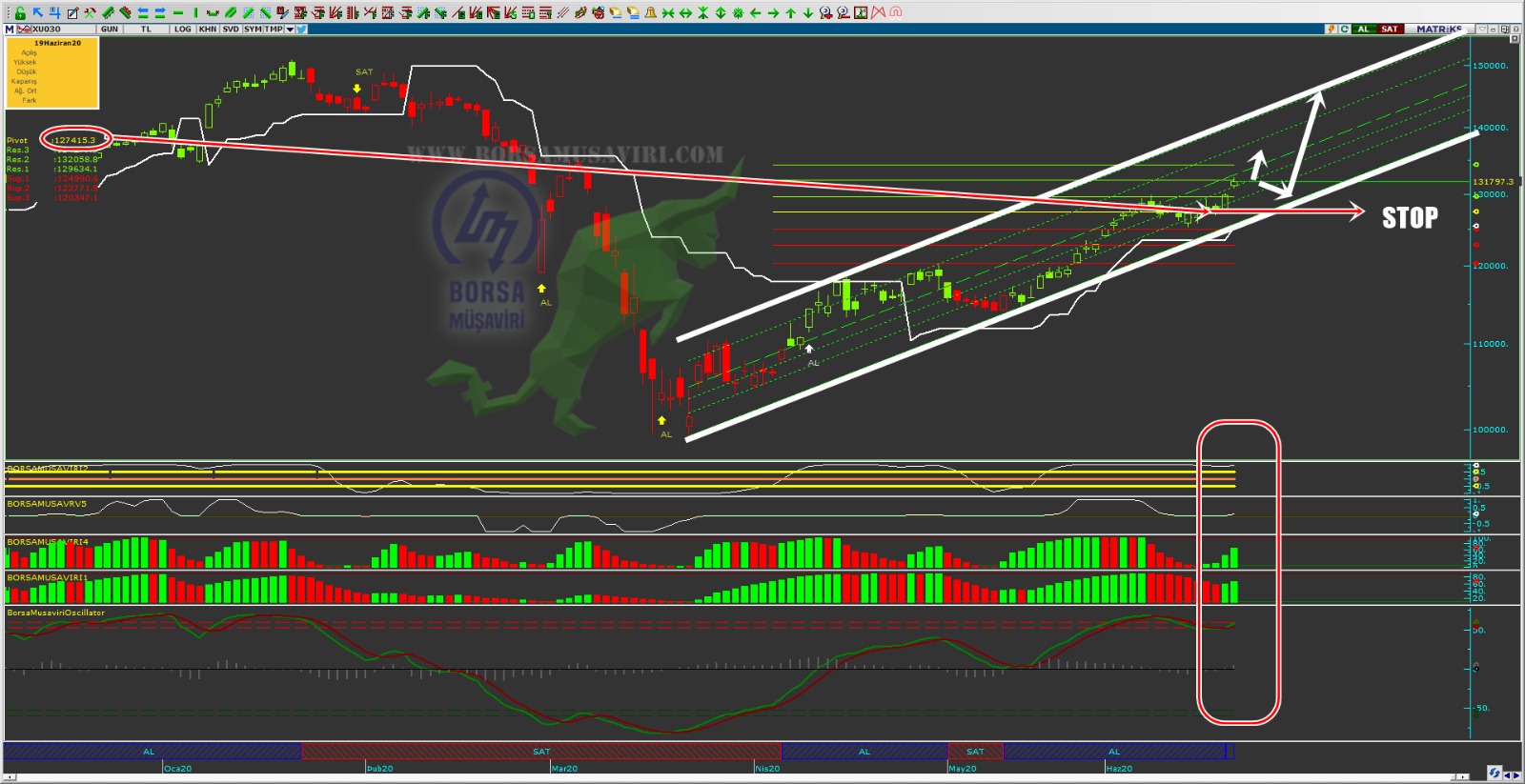The width and height of the screenshot is (1525, 784).
Task: Toggle the KHN chart option
Action: pos(208,29)
